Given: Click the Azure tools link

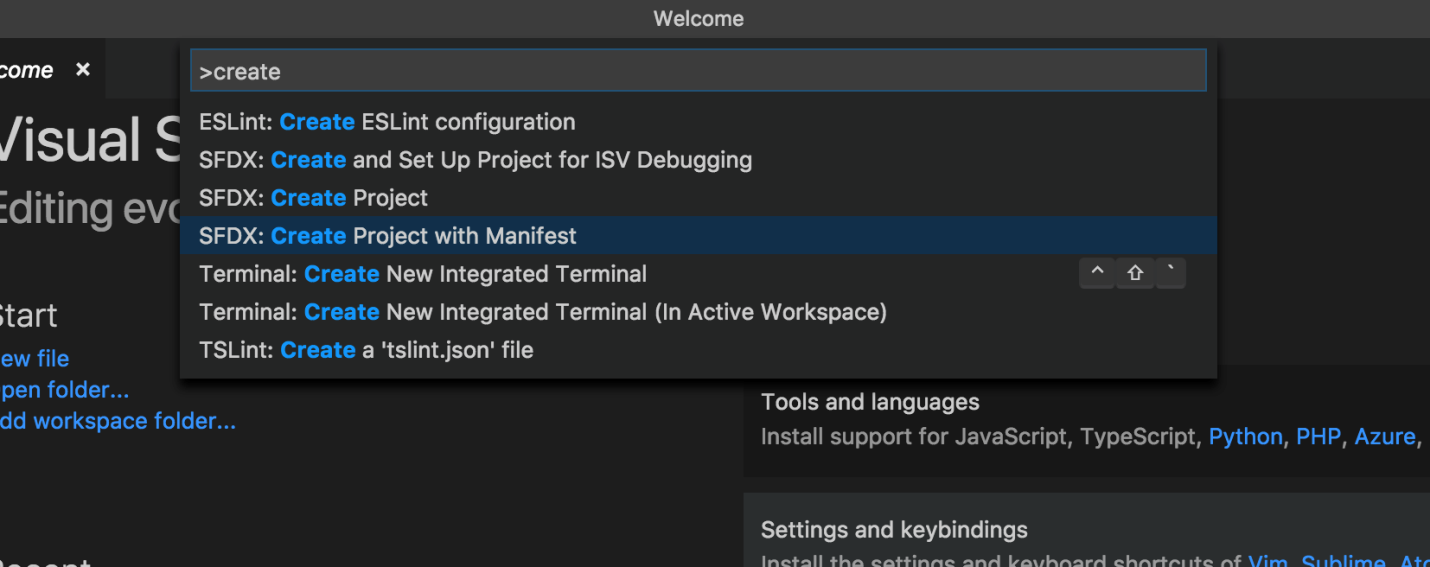Looking at the screenshot, I should coord(1384,437).
